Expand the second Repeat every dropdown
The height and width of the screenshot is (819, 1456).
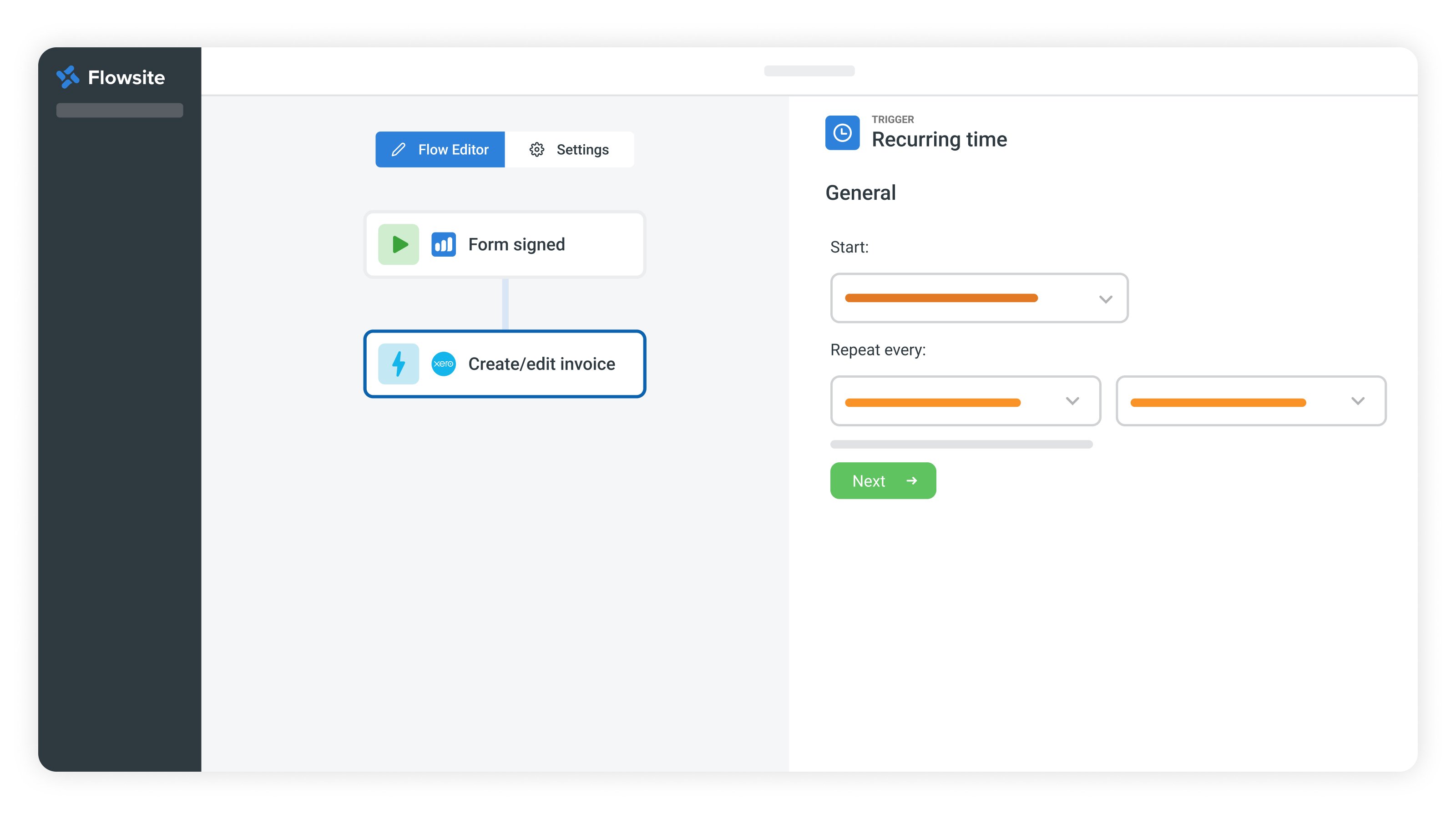pos(1358,401)
